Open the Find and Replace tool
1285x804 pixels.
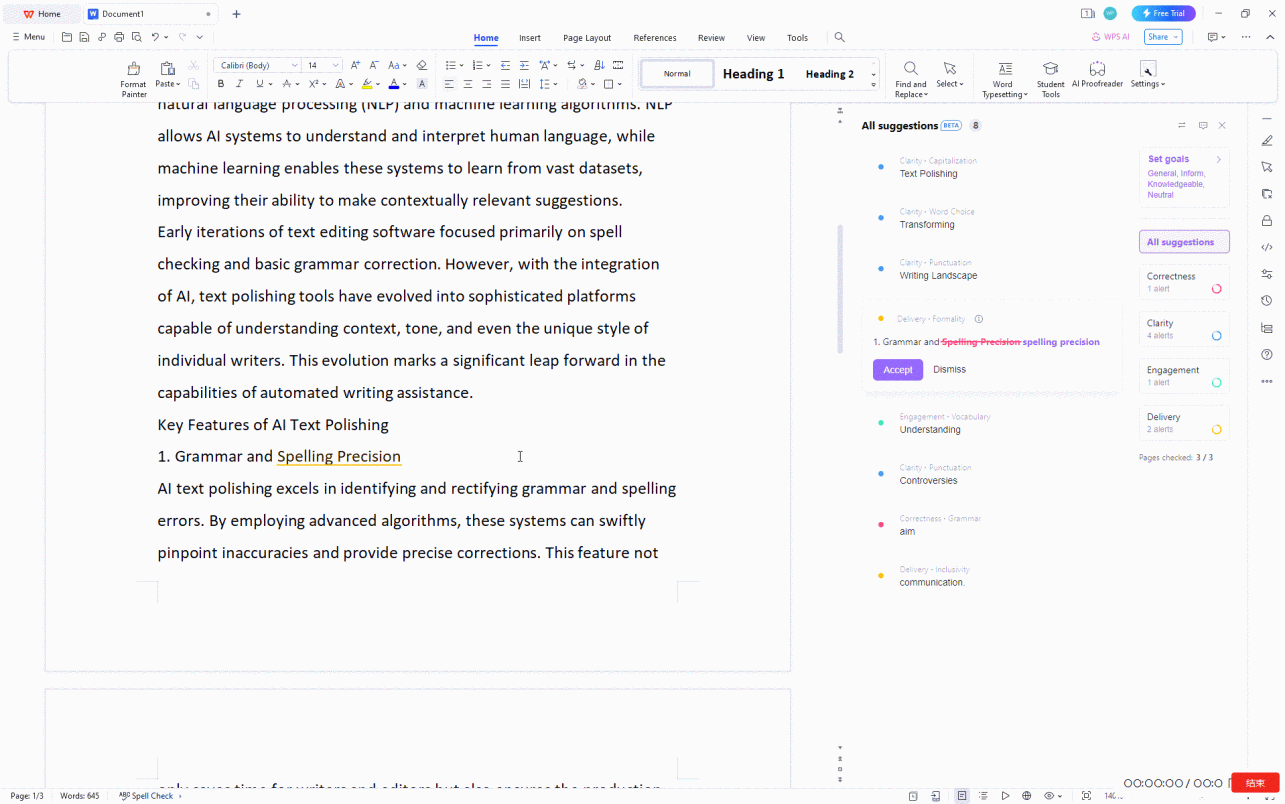pos(910,79)
